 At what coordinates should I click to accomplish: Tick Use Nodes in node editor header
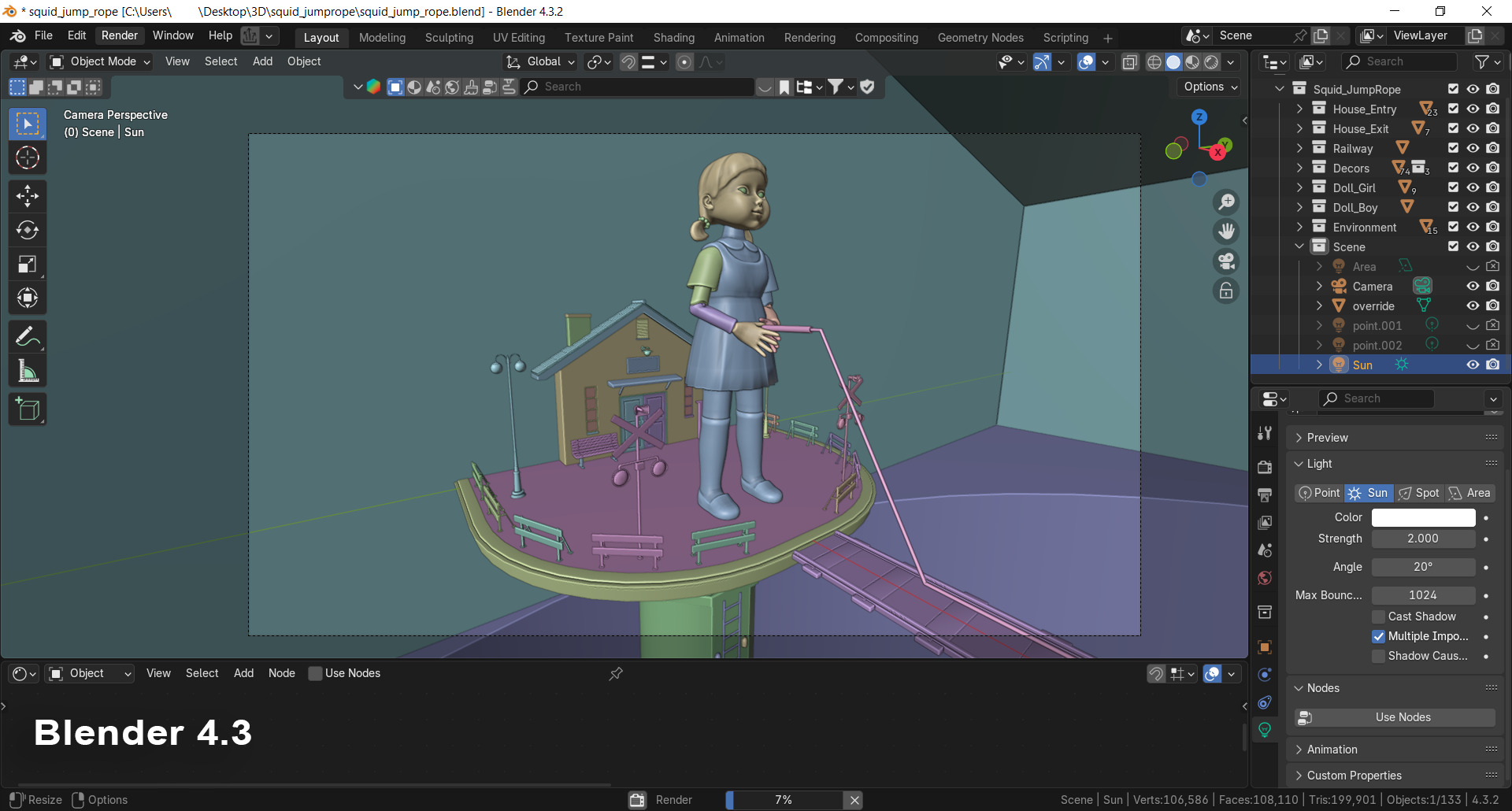[x=315, y=673]
